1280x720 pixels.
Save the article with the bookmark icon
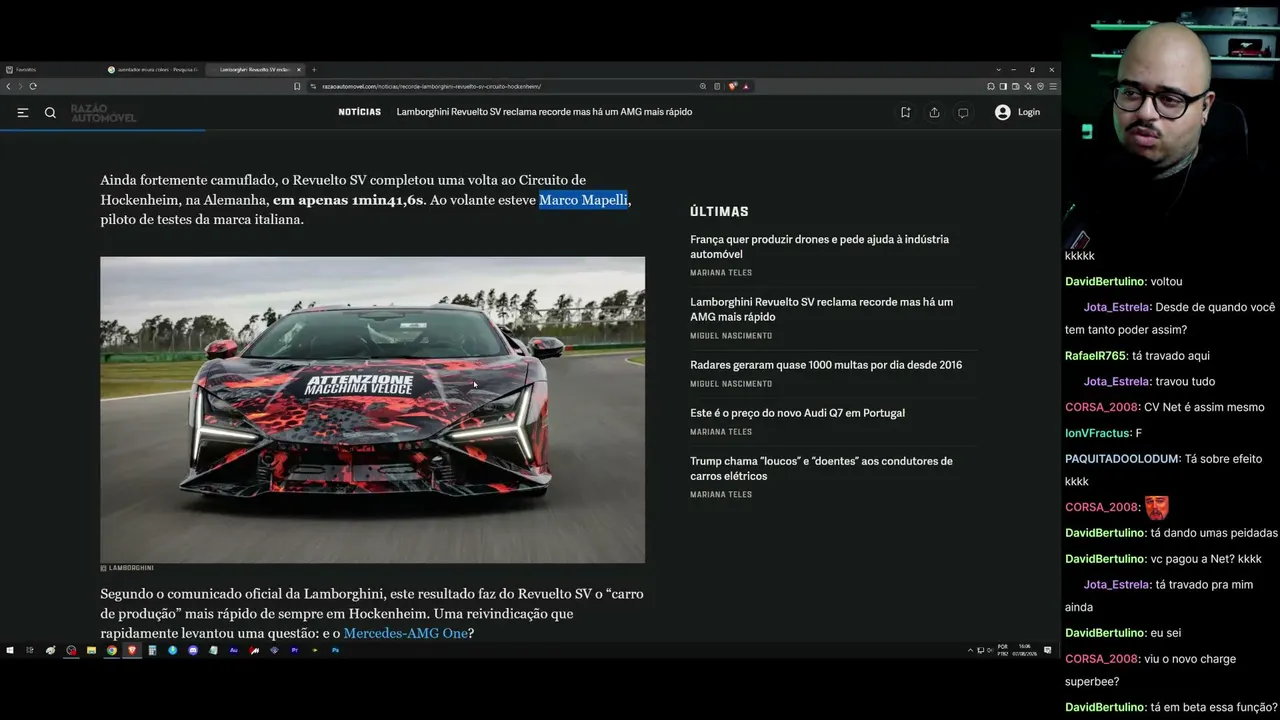coord(905,113)
